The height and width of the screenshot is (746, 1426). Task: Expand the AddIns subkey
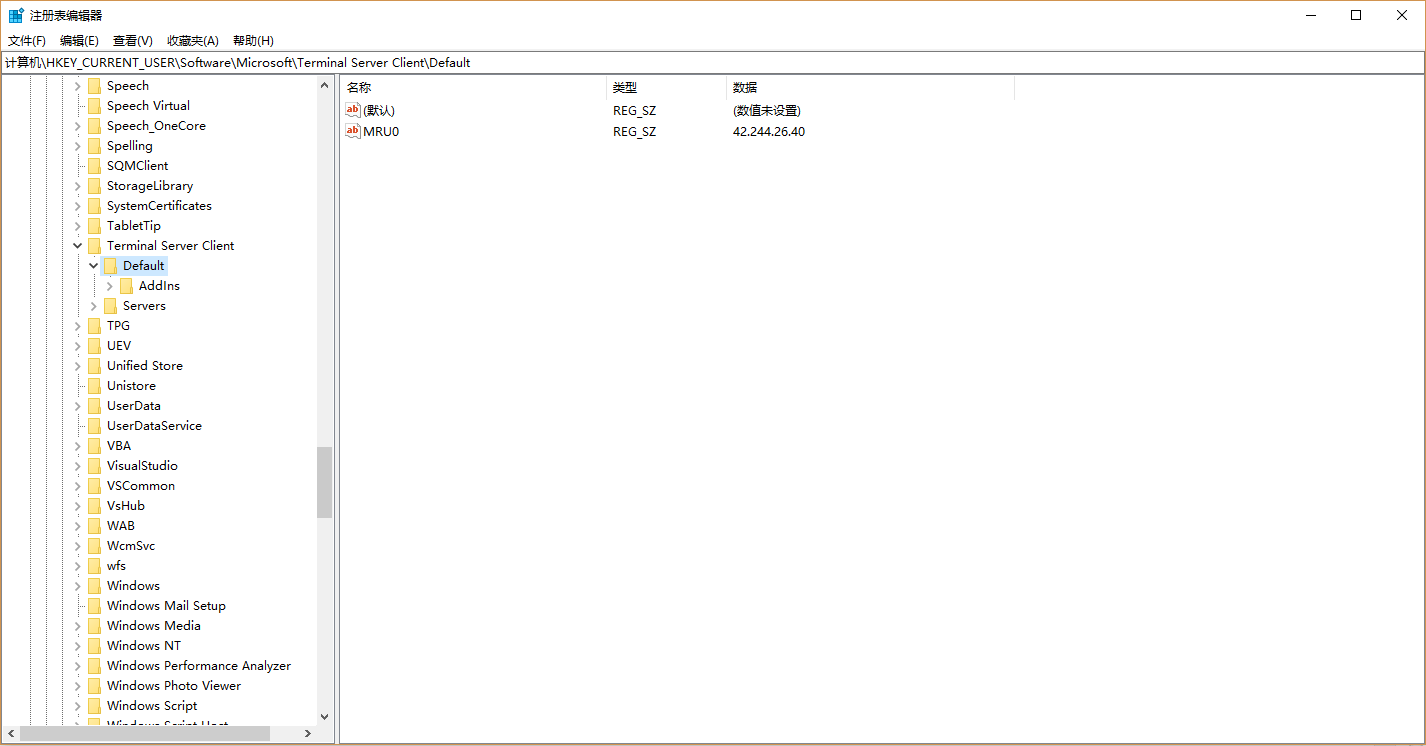coord(110,286)
